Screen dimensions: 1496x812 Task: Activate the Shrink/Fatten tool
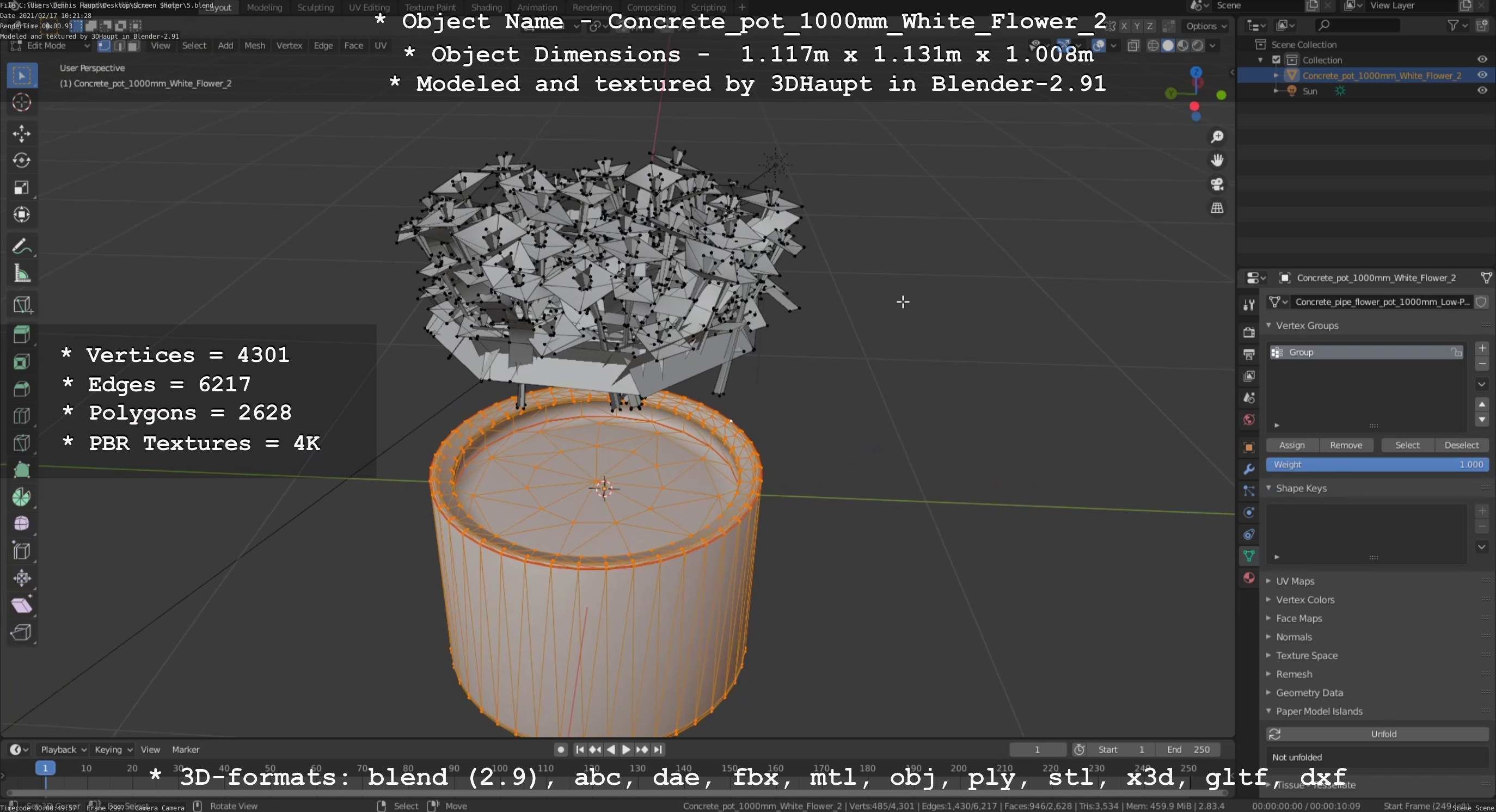pos(22,578)
